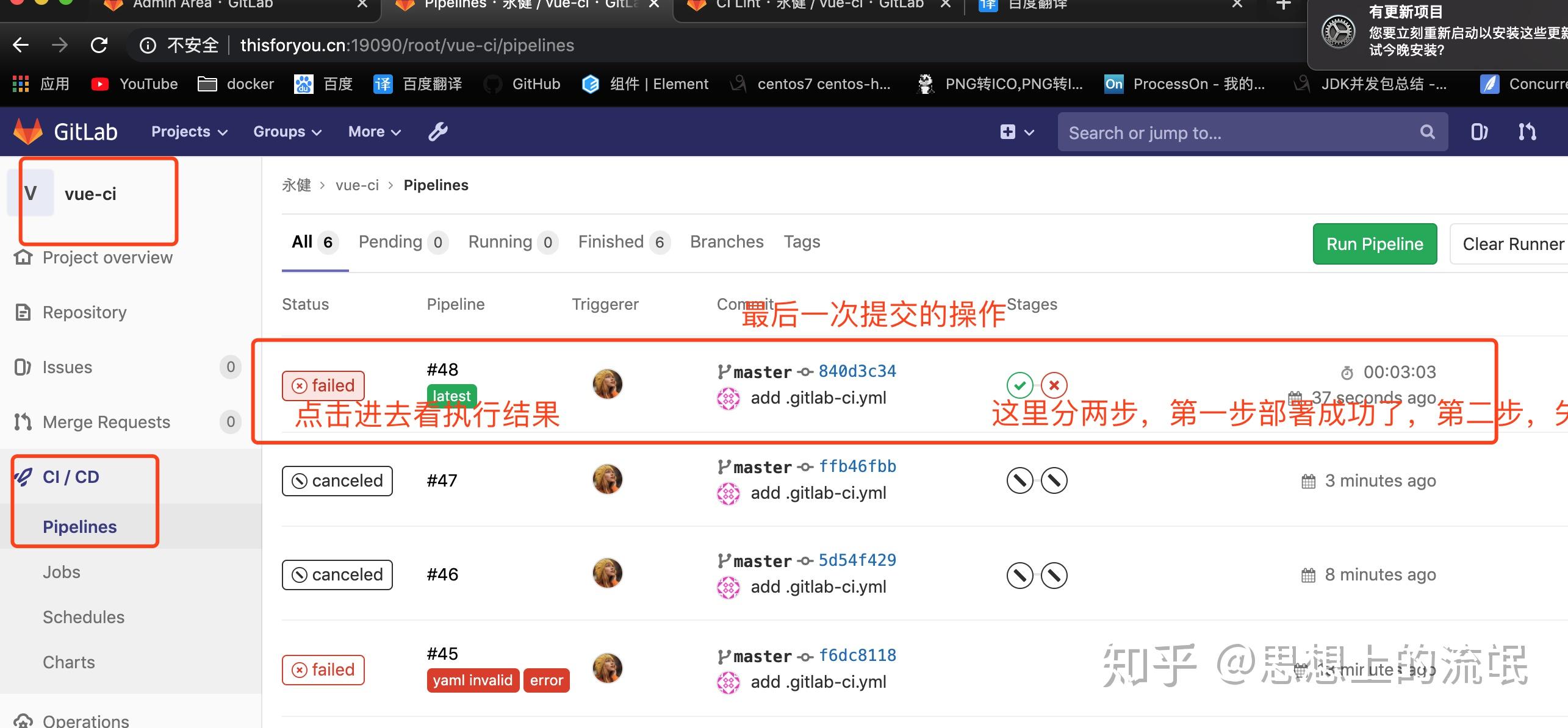Open the Todos icon in top bar

click(1479, 131)
